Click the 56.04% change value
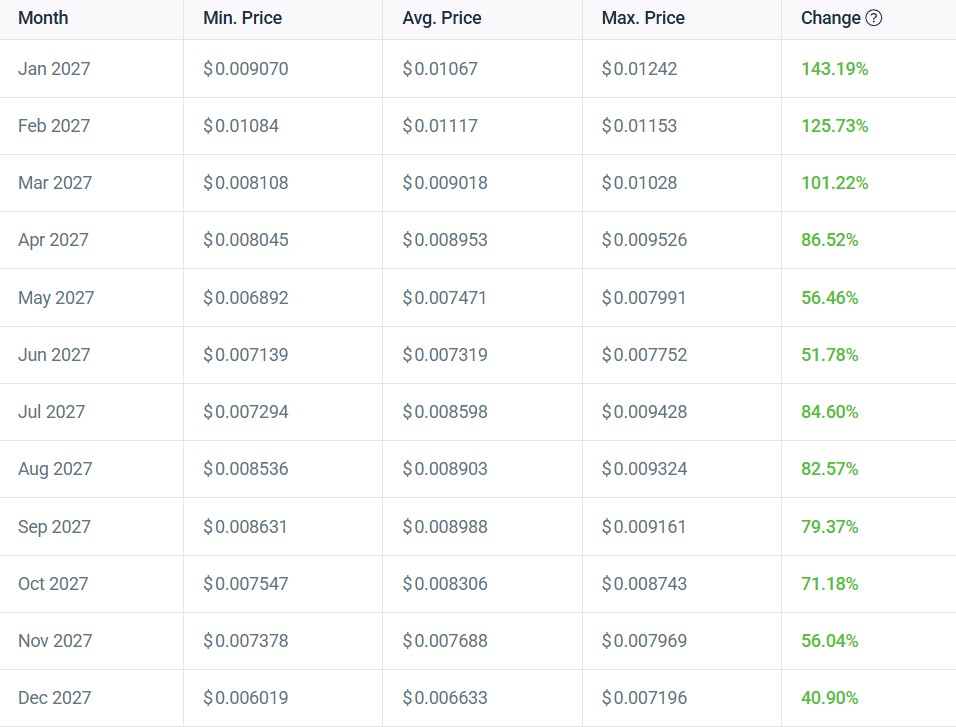 point(829,641)
